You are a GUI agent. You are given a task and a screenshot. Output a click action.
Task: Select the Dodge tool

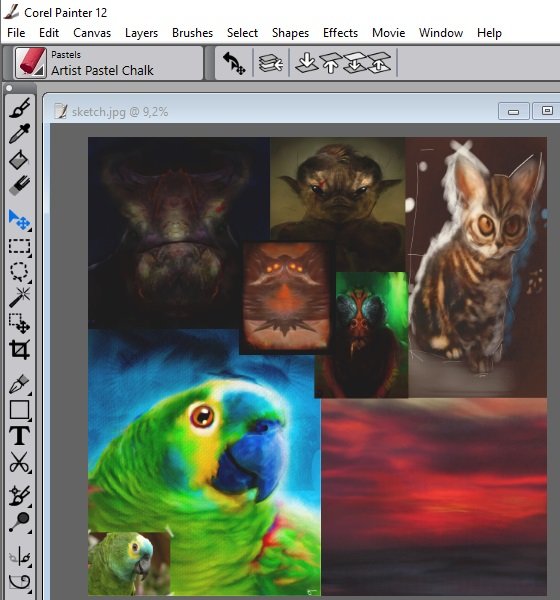20,522
